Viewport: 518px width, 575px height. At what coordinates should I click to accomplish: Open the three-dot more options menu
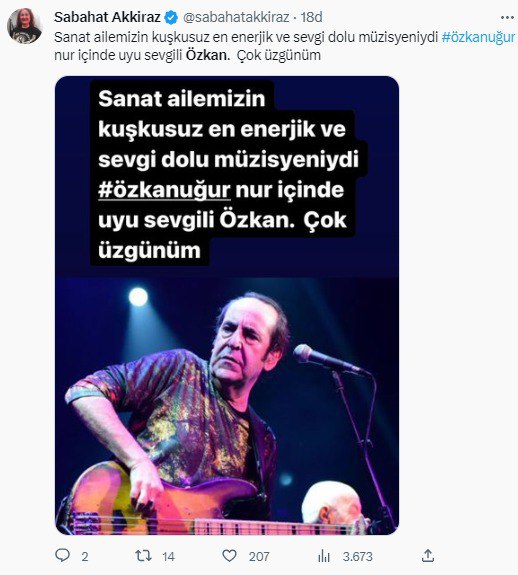(507, 17)
